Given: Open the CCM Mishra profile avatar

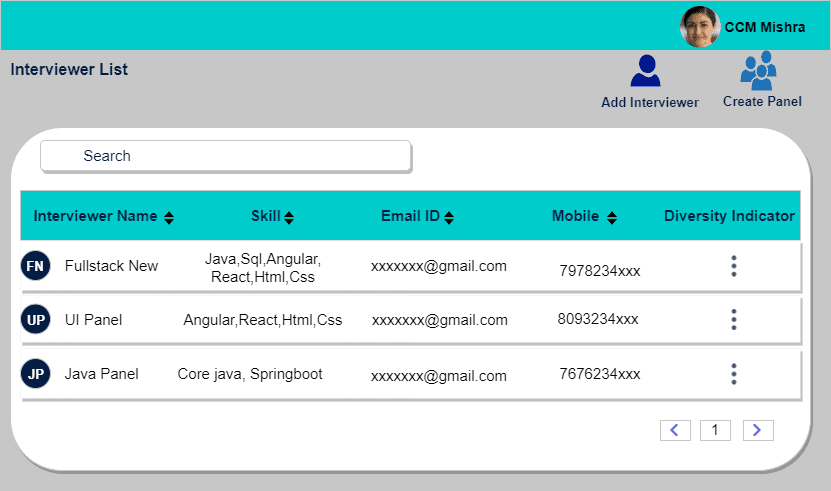Looking at the screenshot, I should click(700, 27).
